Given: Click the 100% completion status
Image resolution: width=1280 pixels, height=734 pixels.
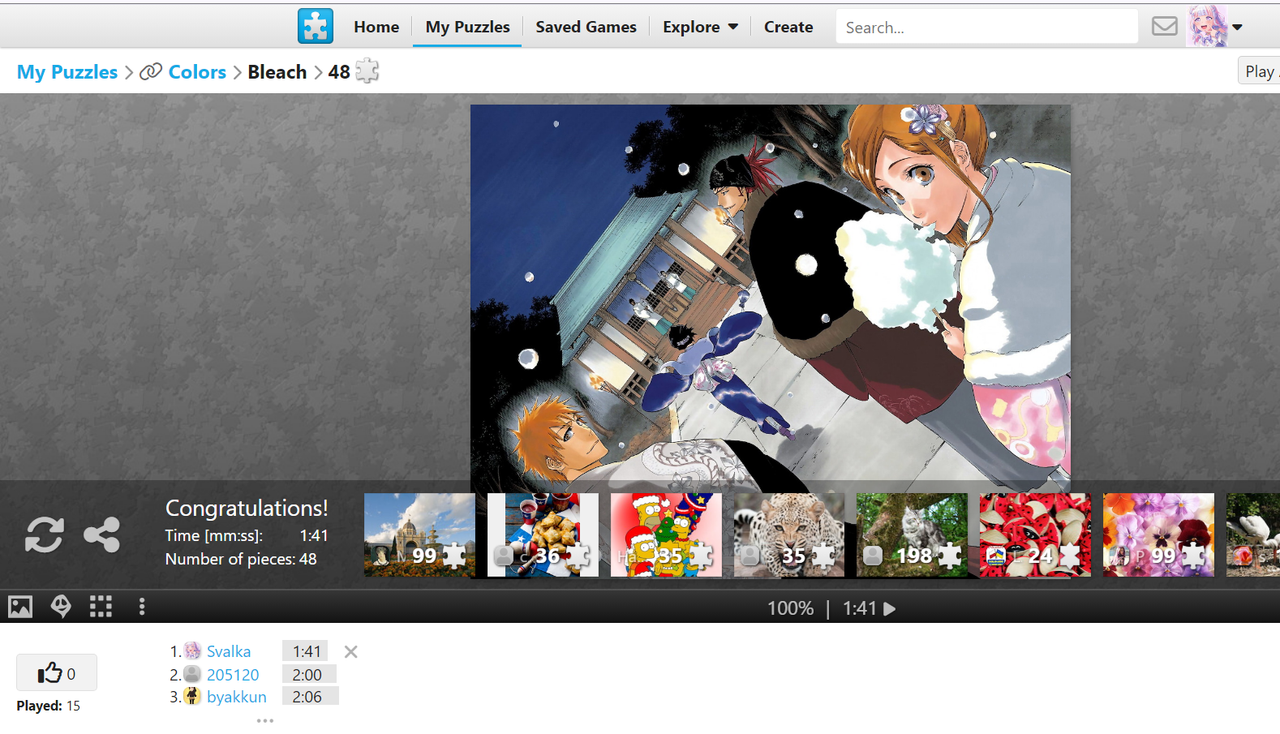Looking at the screenshot, I should [790, 608].
